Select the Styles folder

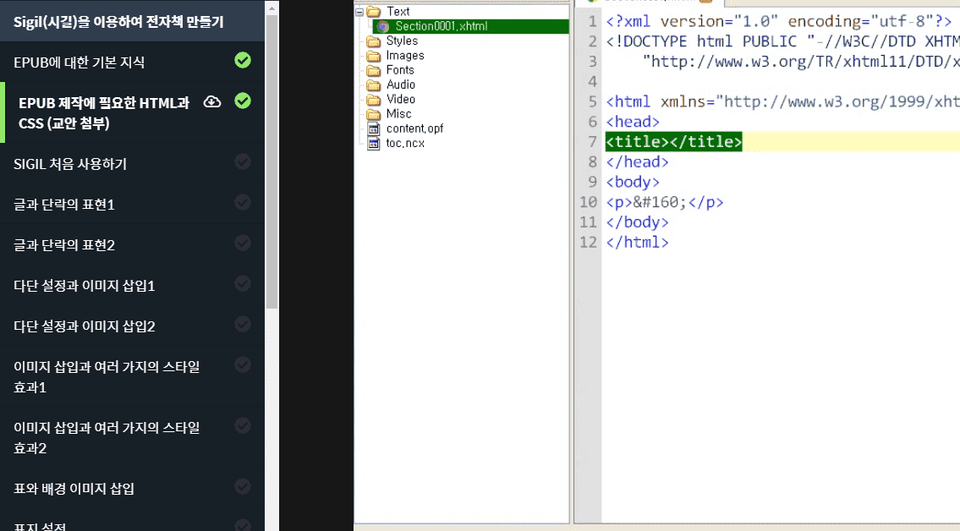tap(402, 41)
